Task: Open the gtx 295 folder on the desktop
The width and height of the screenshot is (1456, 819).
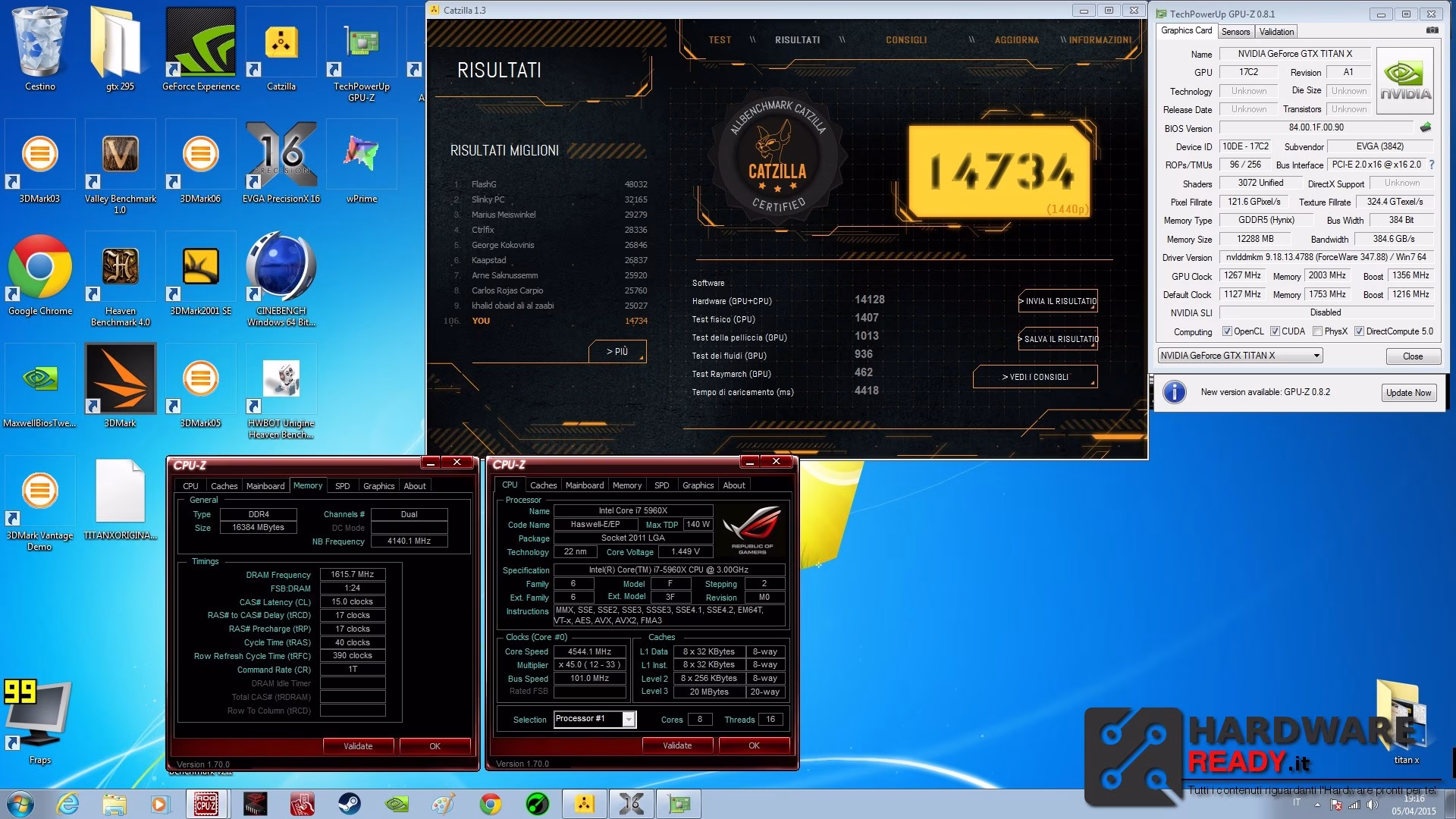Action: (x=120, y=48)
